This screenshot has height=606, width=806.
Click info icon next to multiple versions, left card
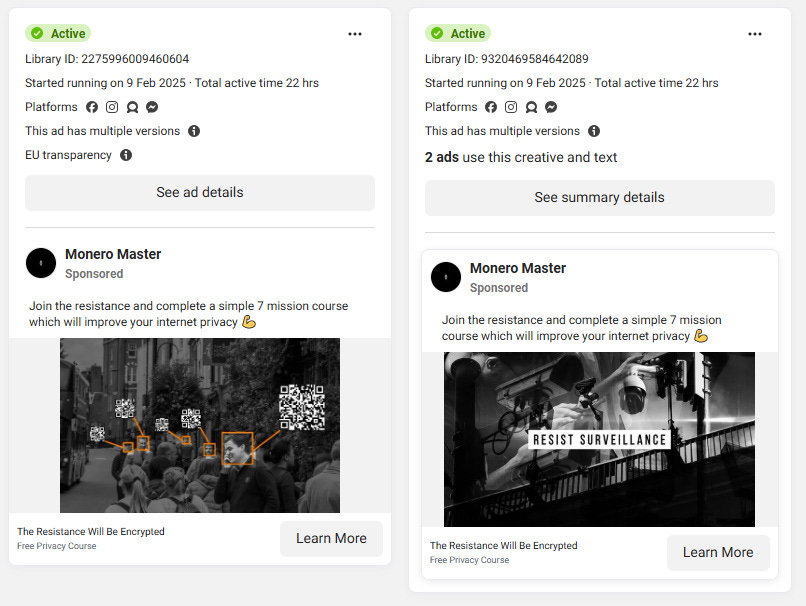click(194, 131)
